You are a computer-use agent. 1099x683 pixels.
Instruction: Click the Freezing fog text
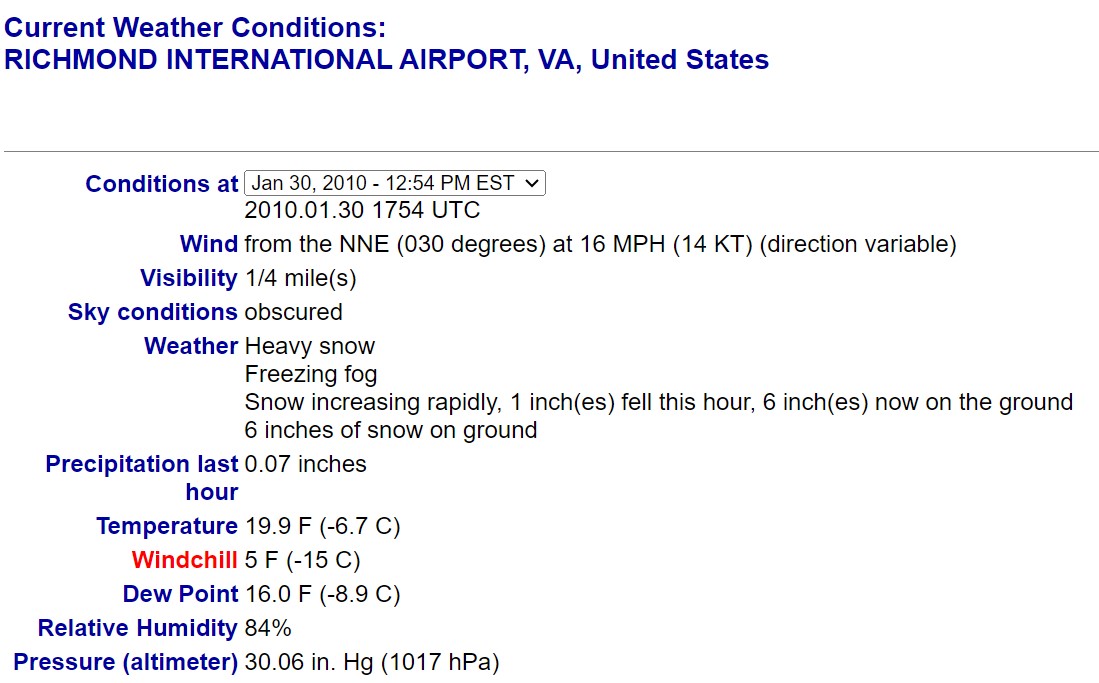[x=311, y=374]
